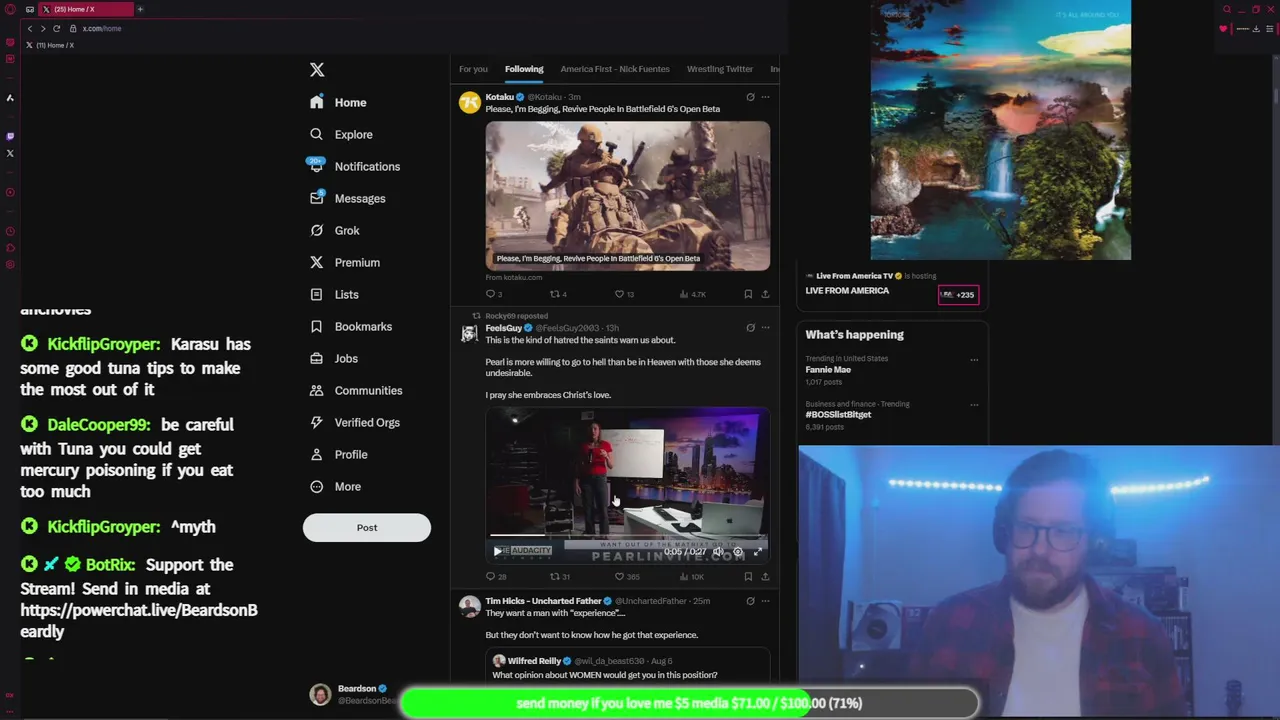Screen dimensions: 1280x720
Task: Click the Communities people icon
Action: 316,390
